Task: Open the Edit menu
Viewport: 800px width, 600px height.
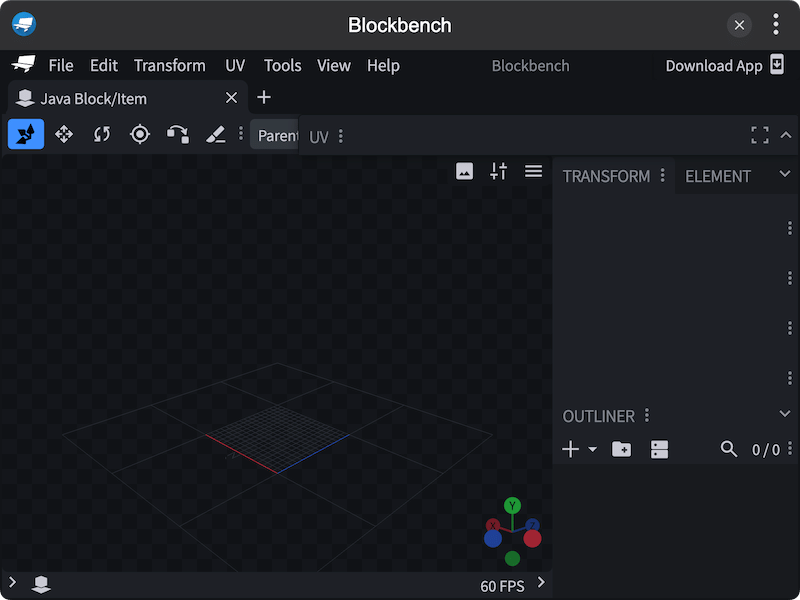Action: click(x=104, y=65)
